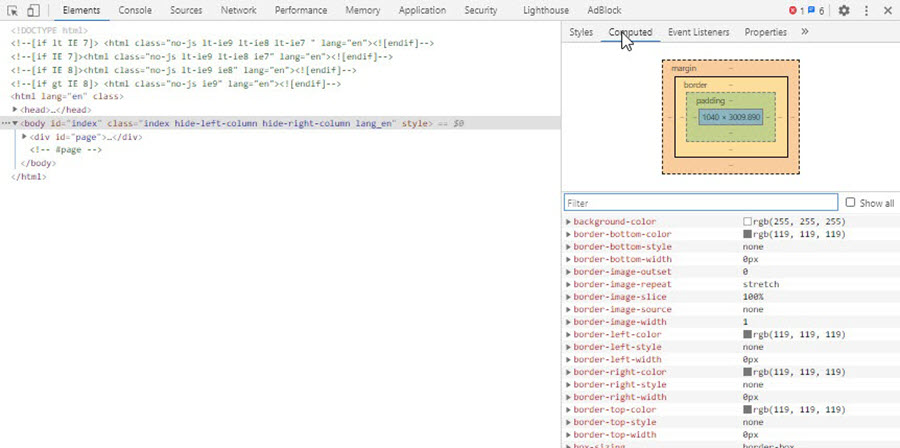Activate the inspect element picker icon

[x=12, y=10]
